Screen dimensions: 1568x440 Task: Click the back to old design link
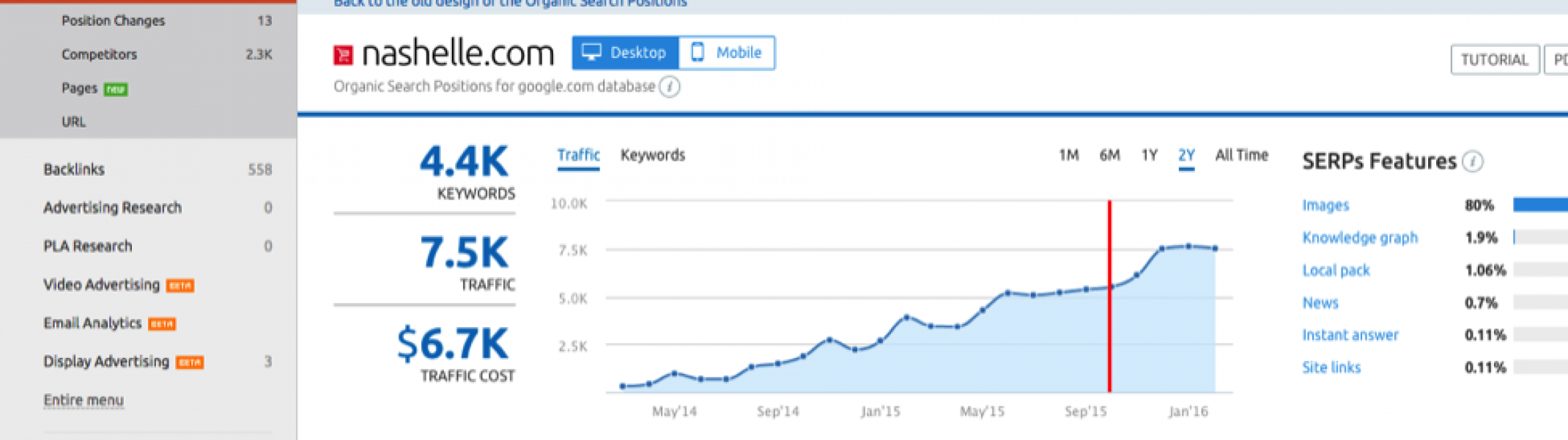511,3
